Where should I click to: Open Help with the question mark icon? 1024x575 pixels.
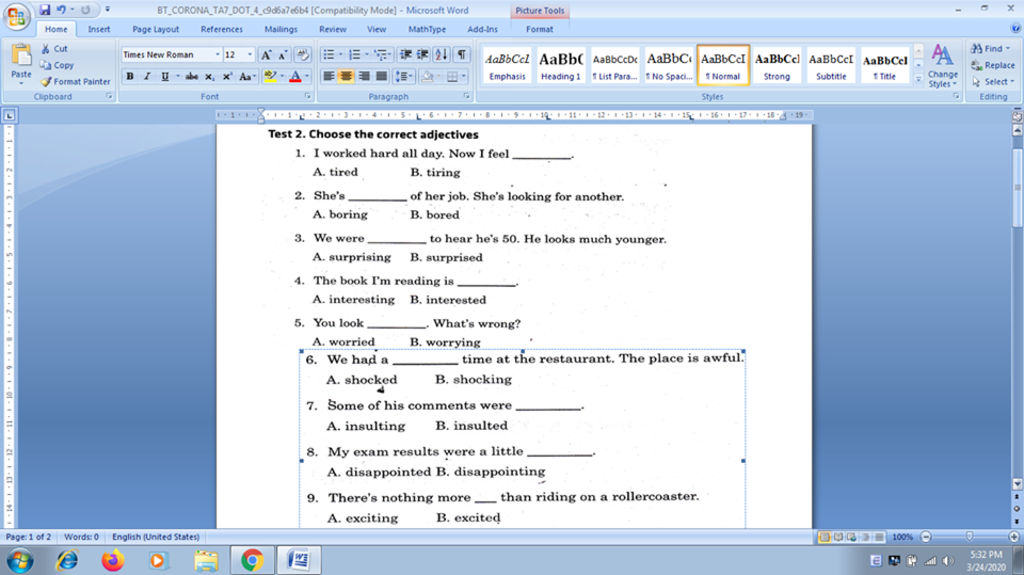pos(1016,28)
